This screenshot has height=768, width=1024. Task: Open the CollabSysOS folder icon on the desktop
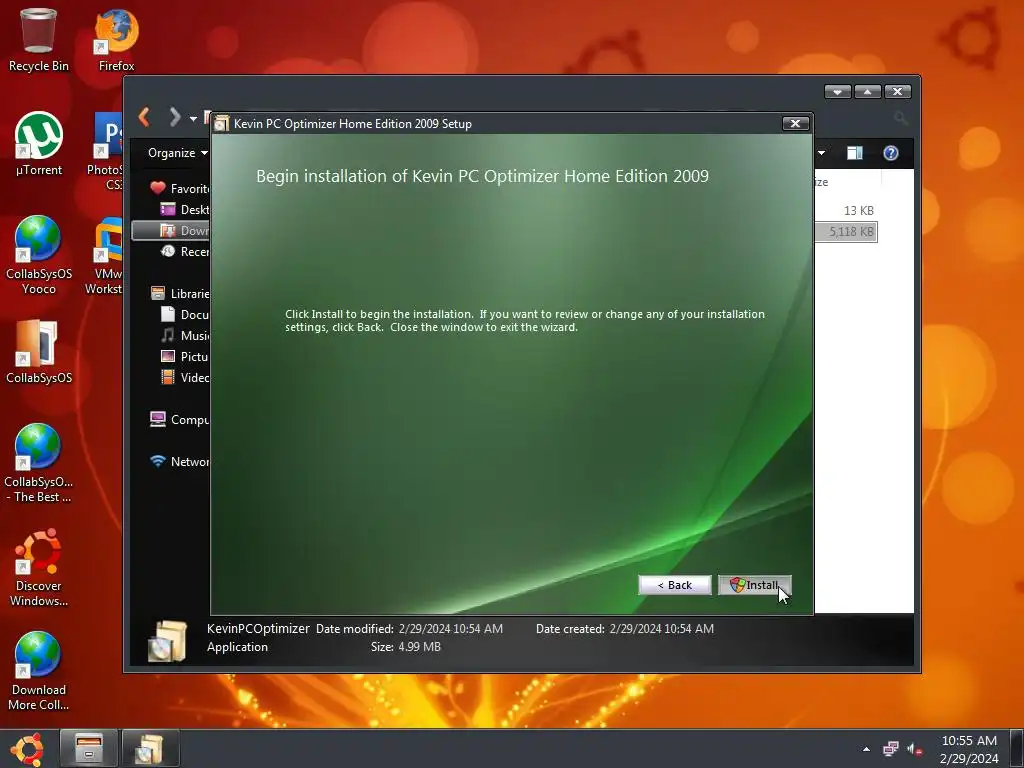[39, 351]
